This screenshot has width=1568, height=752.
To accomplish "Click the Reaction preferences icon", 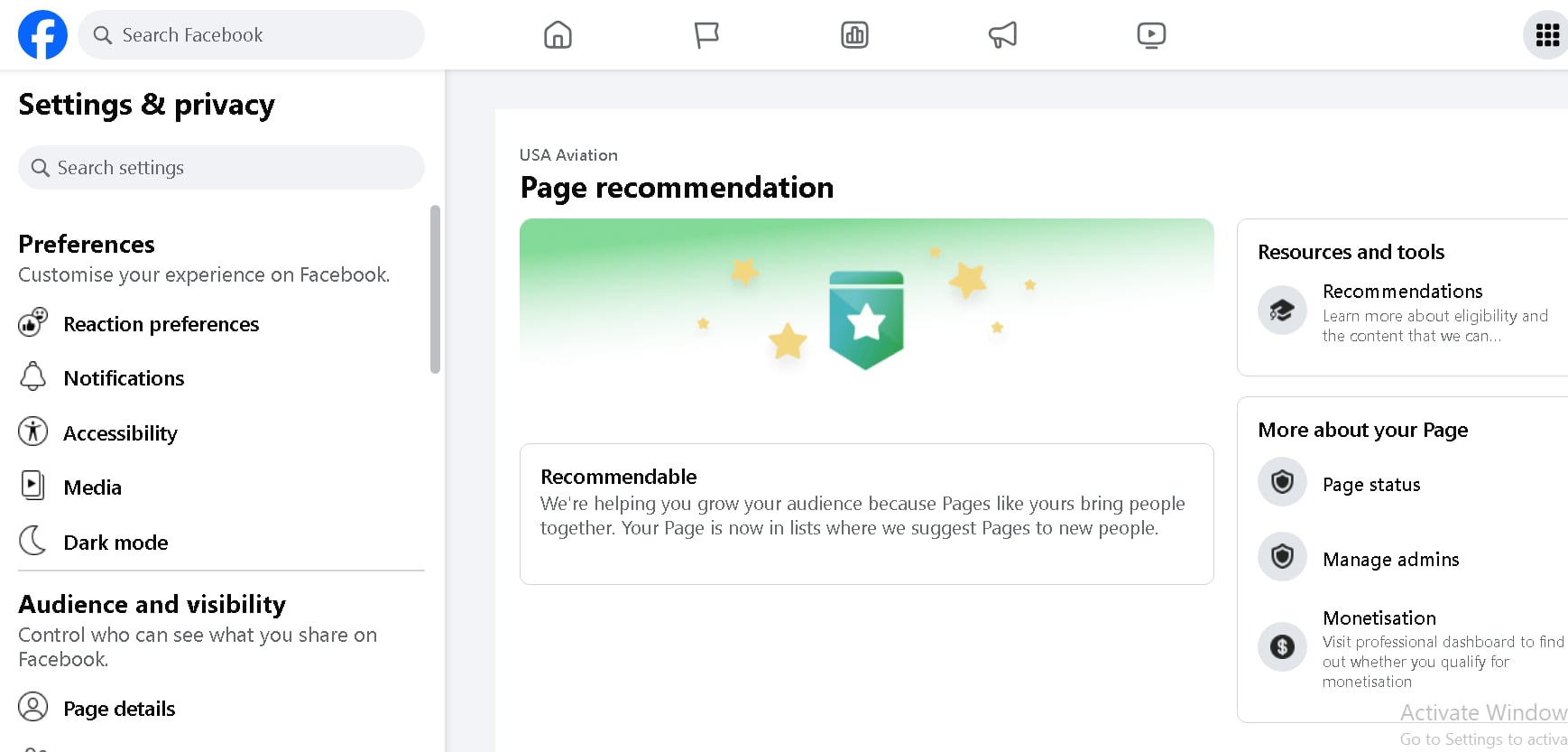I will pos(33,323).
